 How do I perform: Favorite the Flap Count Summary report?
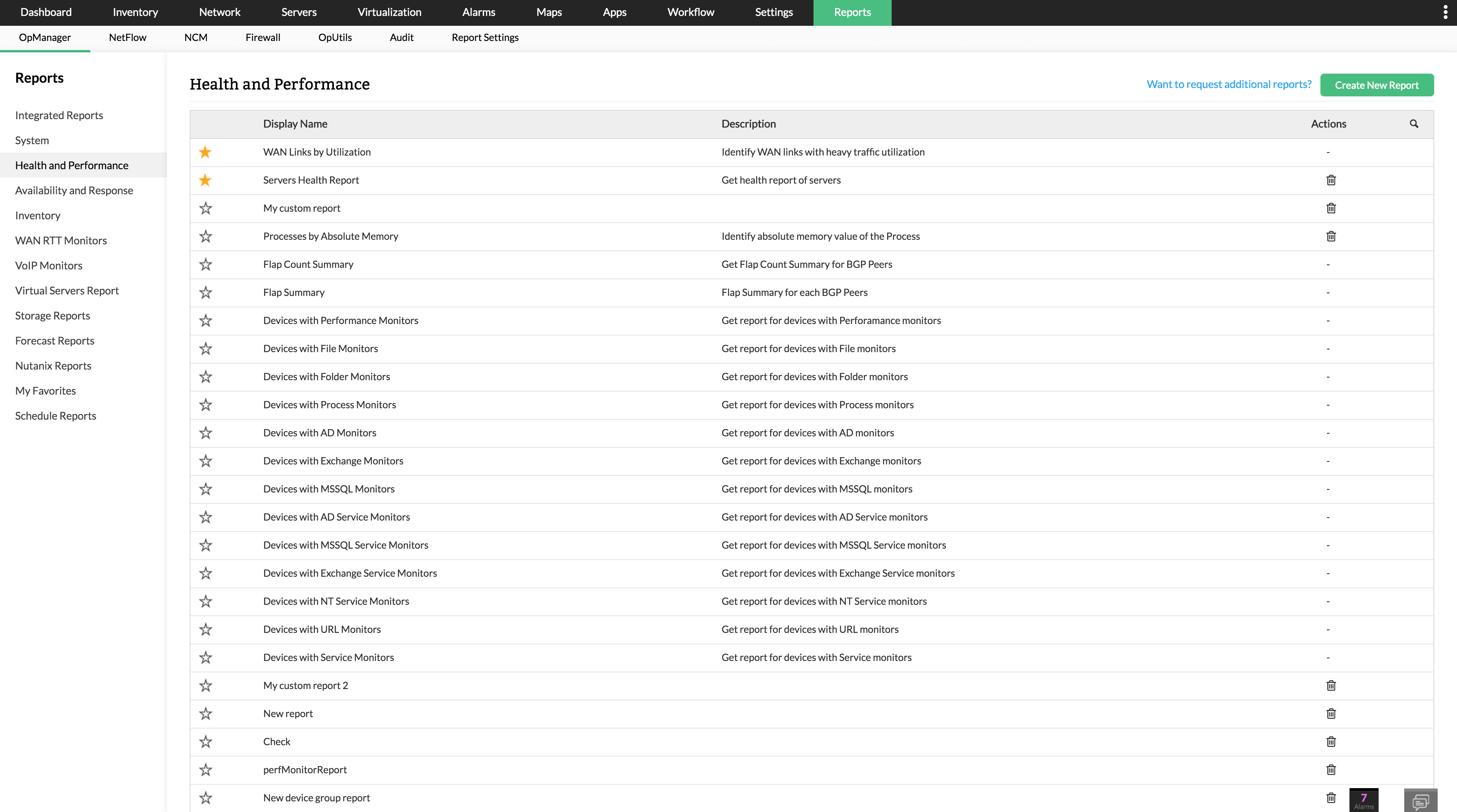tap(205, 264)
